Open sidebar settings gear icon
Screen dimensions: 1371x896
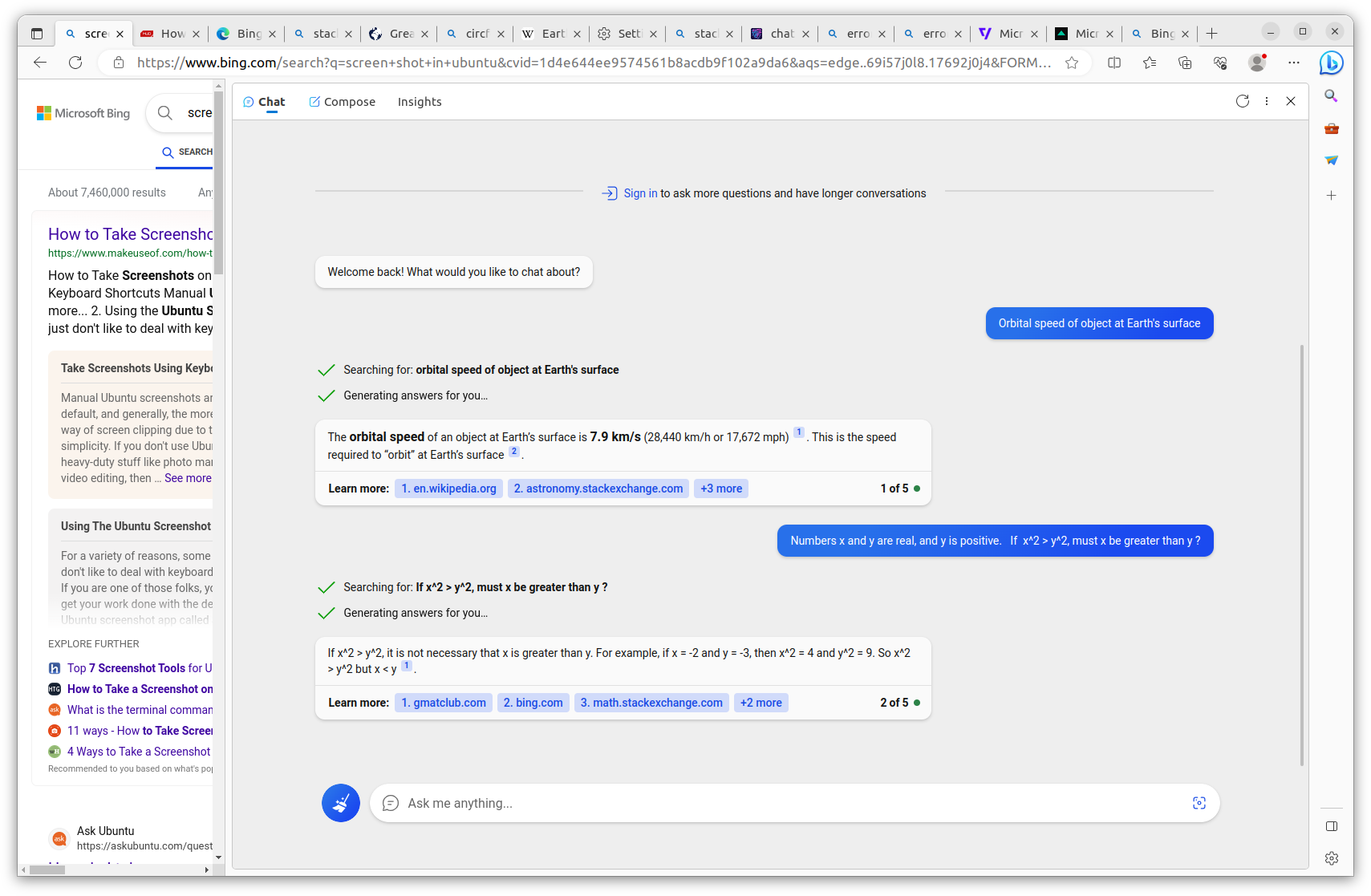pyautogui.click(x=1331, y=858)
